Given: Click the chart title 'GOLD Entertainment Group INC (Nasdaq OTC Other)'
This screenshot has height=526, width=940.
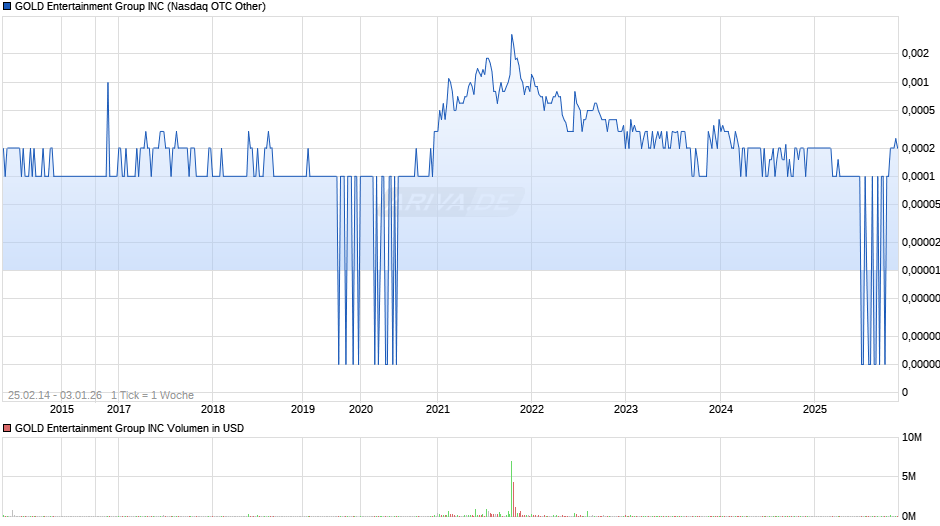Looking at the screenshot, I should pyautogui.click(x=140, y=7).
